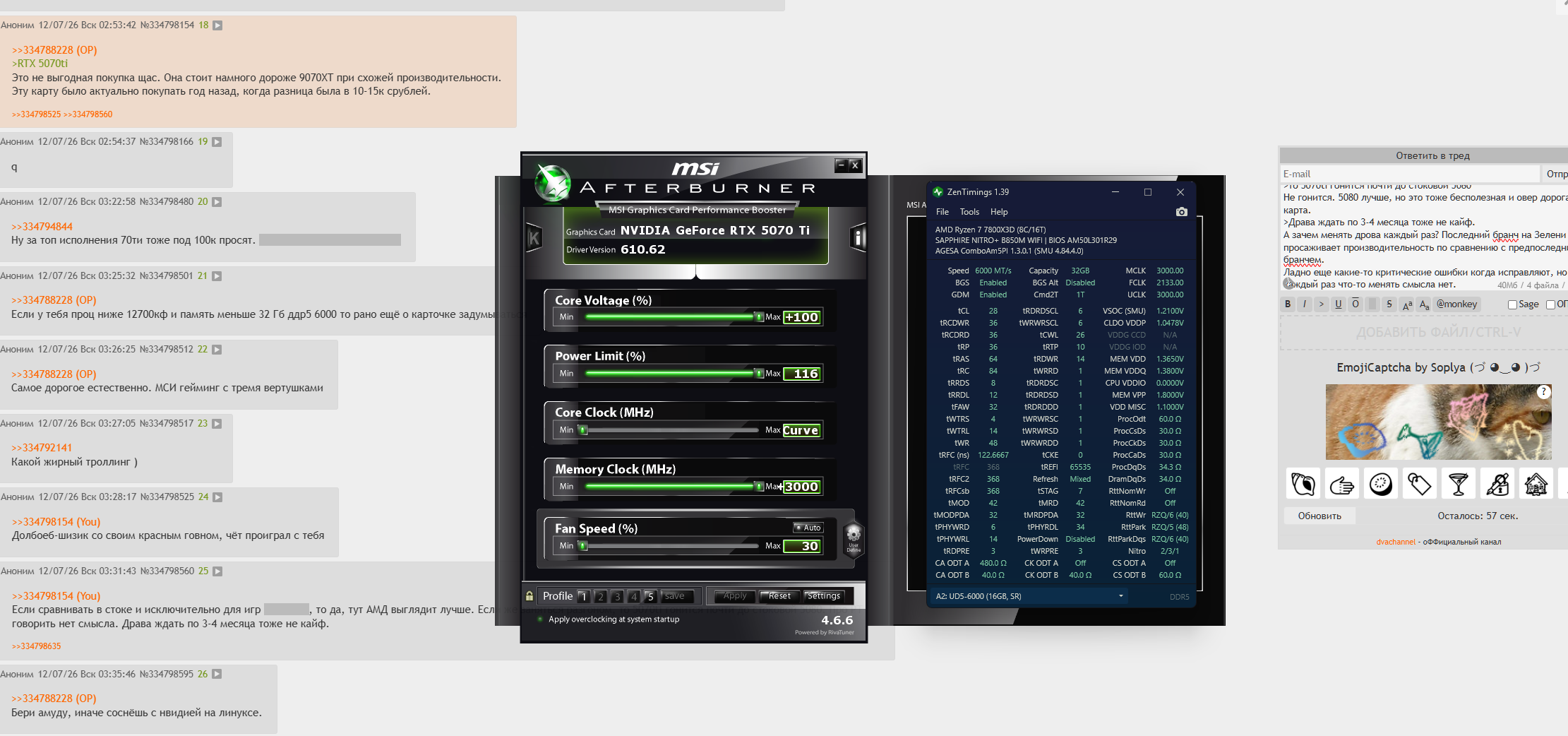The width and height of the screenshot is (1568, 736).
Task: Select Afterburner profile slot 3
Action: (617, 597)
